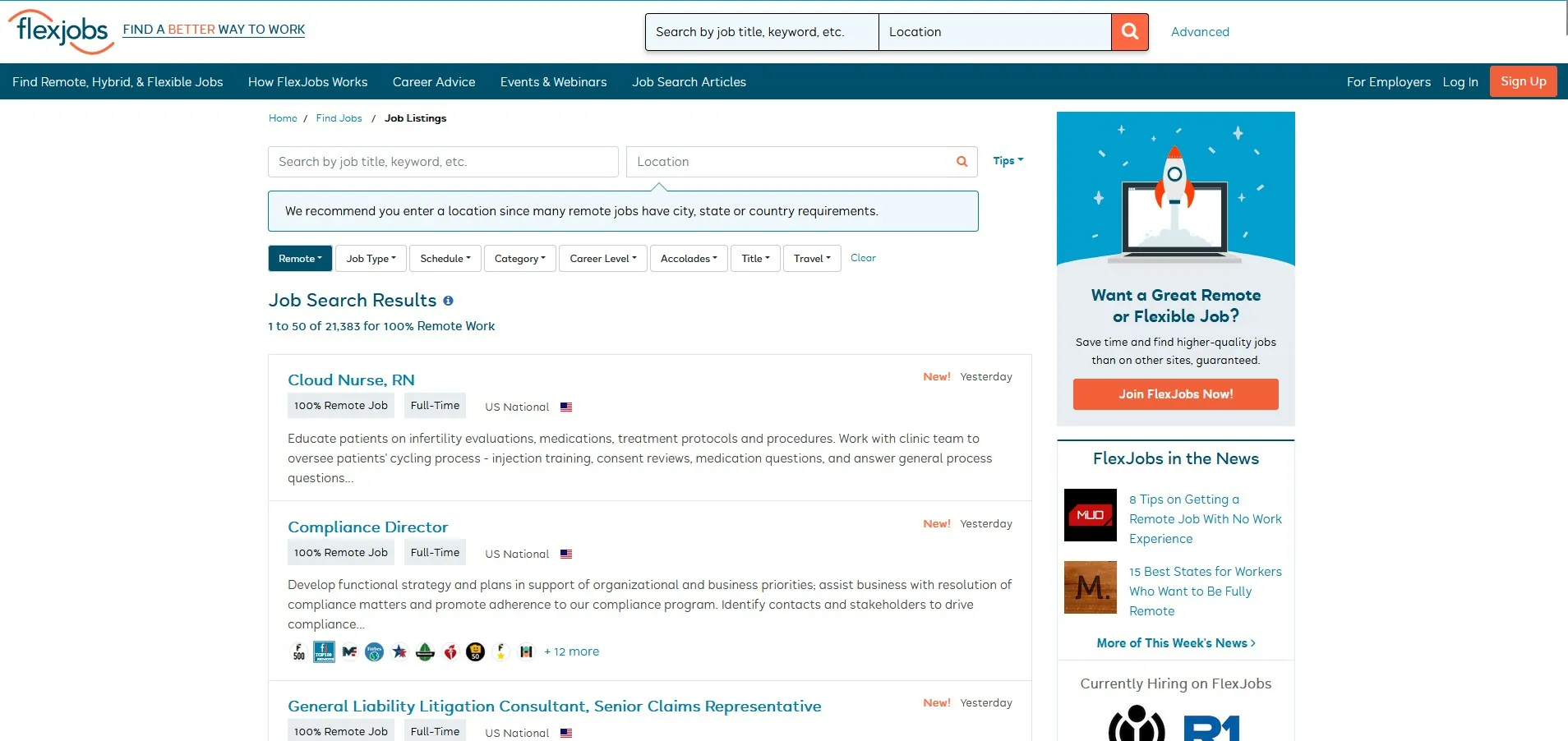This screenshot has width=1568, height=741.
Task: Read 15 Best States for Workers article
Action: [x=1206, y=591]
